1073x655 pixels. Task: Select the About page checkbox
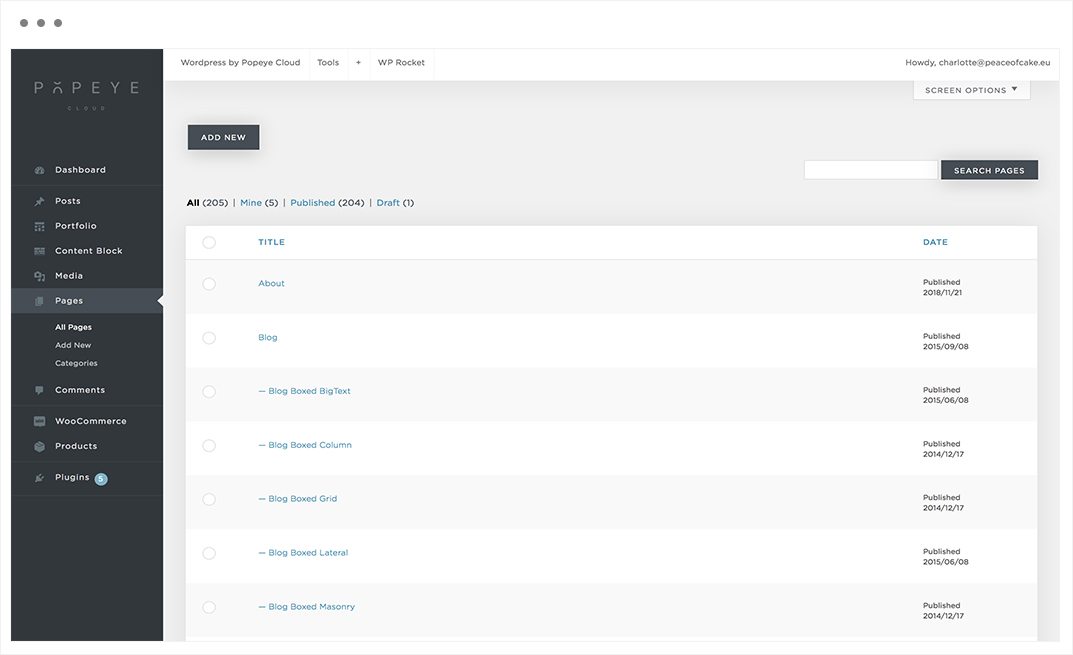coord(209,283)
